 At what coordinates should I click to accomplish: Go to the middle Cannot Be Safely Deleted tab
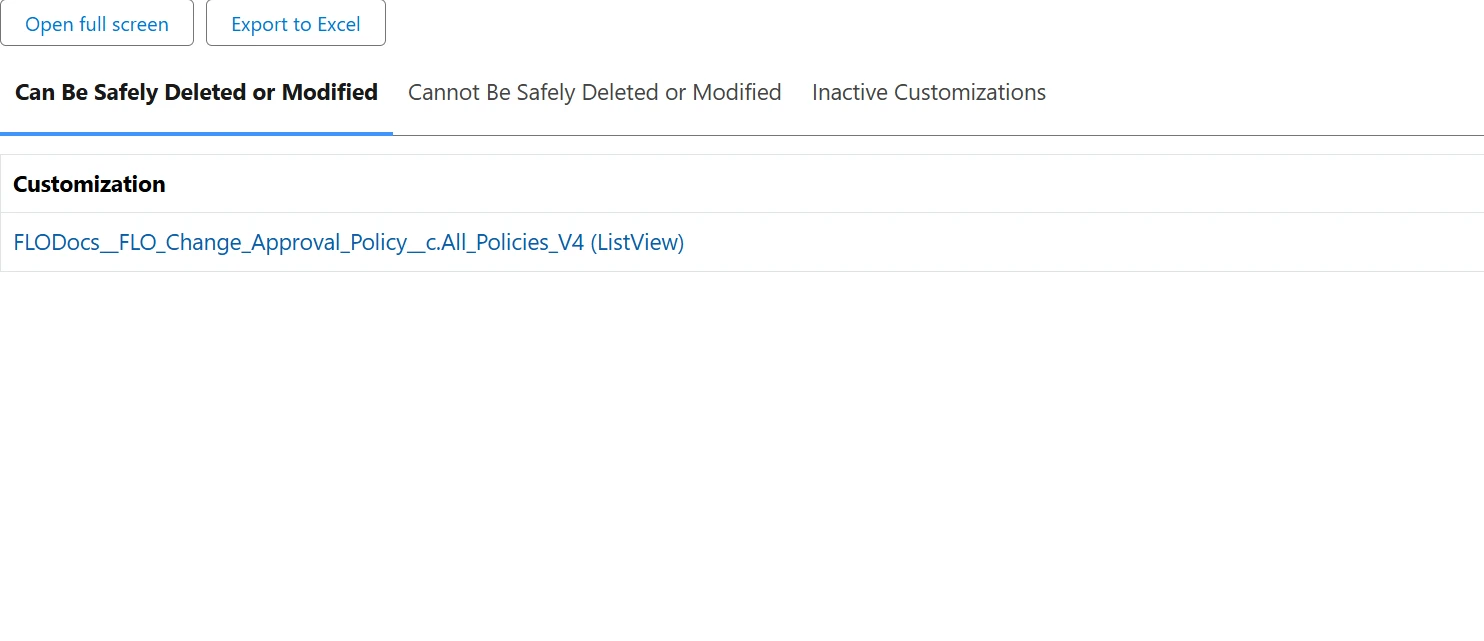(x=594, y=92)
